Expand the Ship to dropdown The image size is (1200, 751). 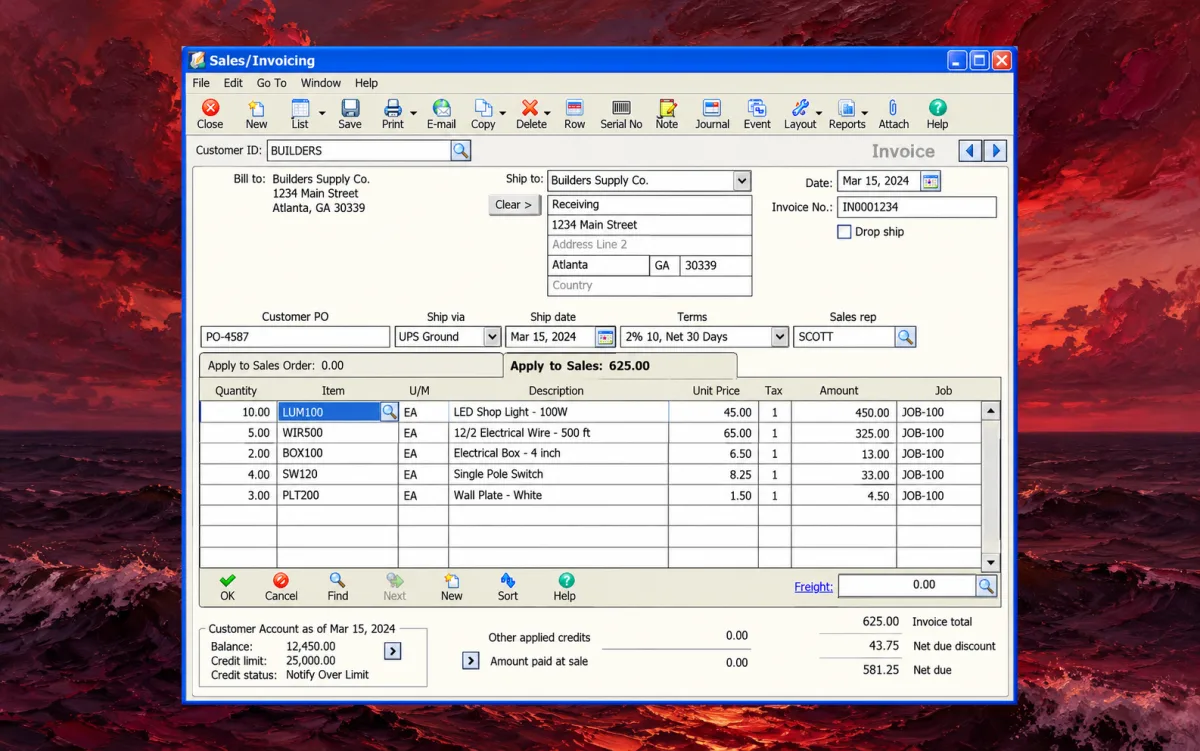coord(741,181)
